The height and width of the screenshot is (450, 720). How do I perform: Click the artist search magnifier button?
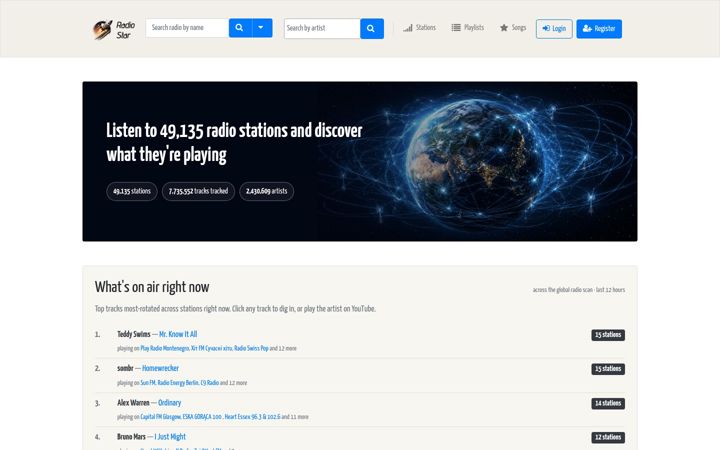[x=371, y=29]
